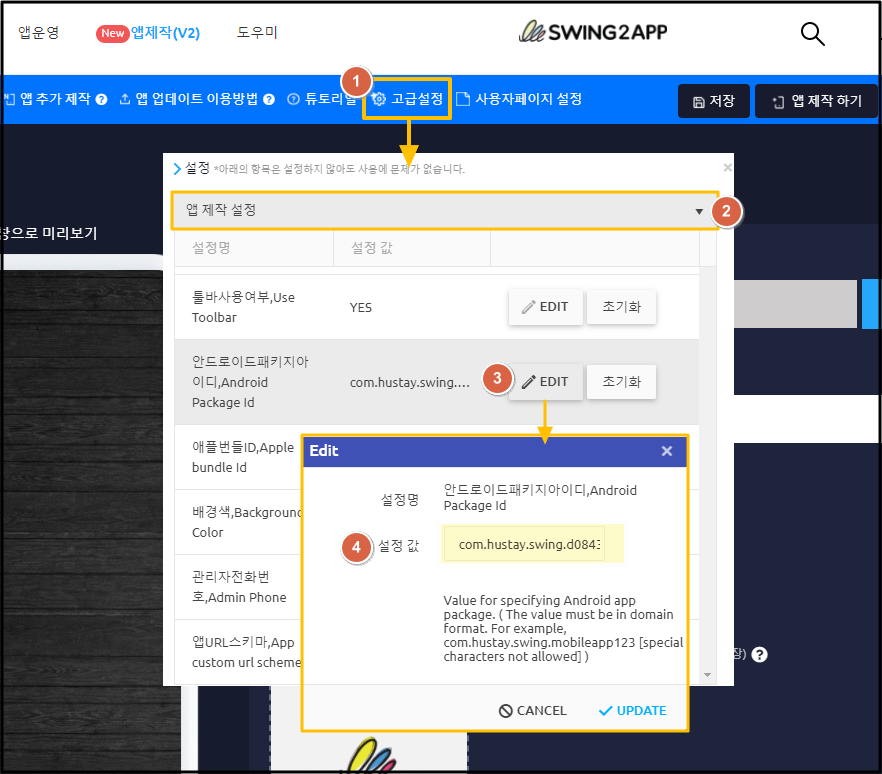
Task: Click the 앱 제작 하기 button
Action: (x=816, y=101)
